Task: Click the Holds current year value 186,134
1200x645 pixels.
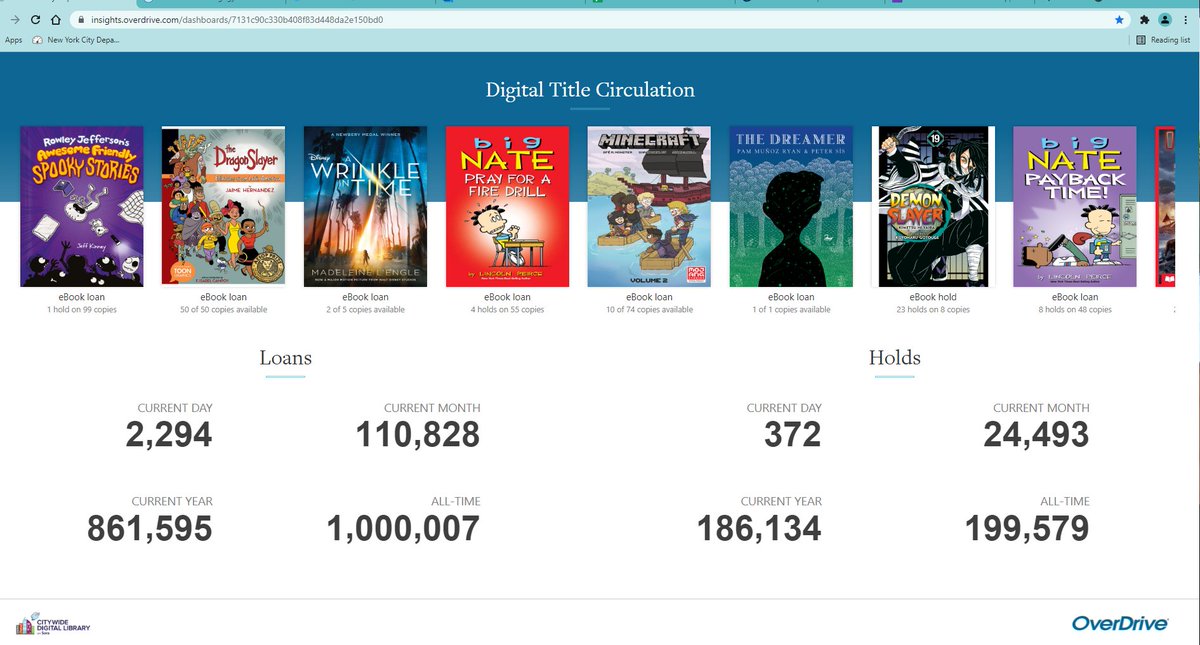Action: (x=758, y=528)
